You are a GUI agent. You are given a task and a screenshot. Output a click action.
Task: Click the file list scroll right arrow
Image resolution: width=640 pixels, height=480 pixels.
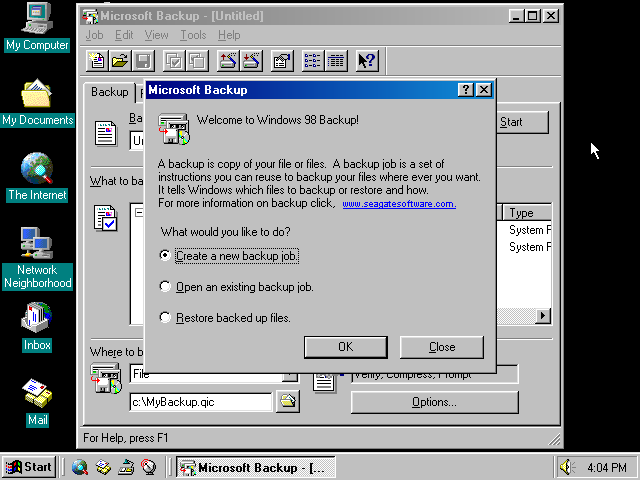point(543,316)
